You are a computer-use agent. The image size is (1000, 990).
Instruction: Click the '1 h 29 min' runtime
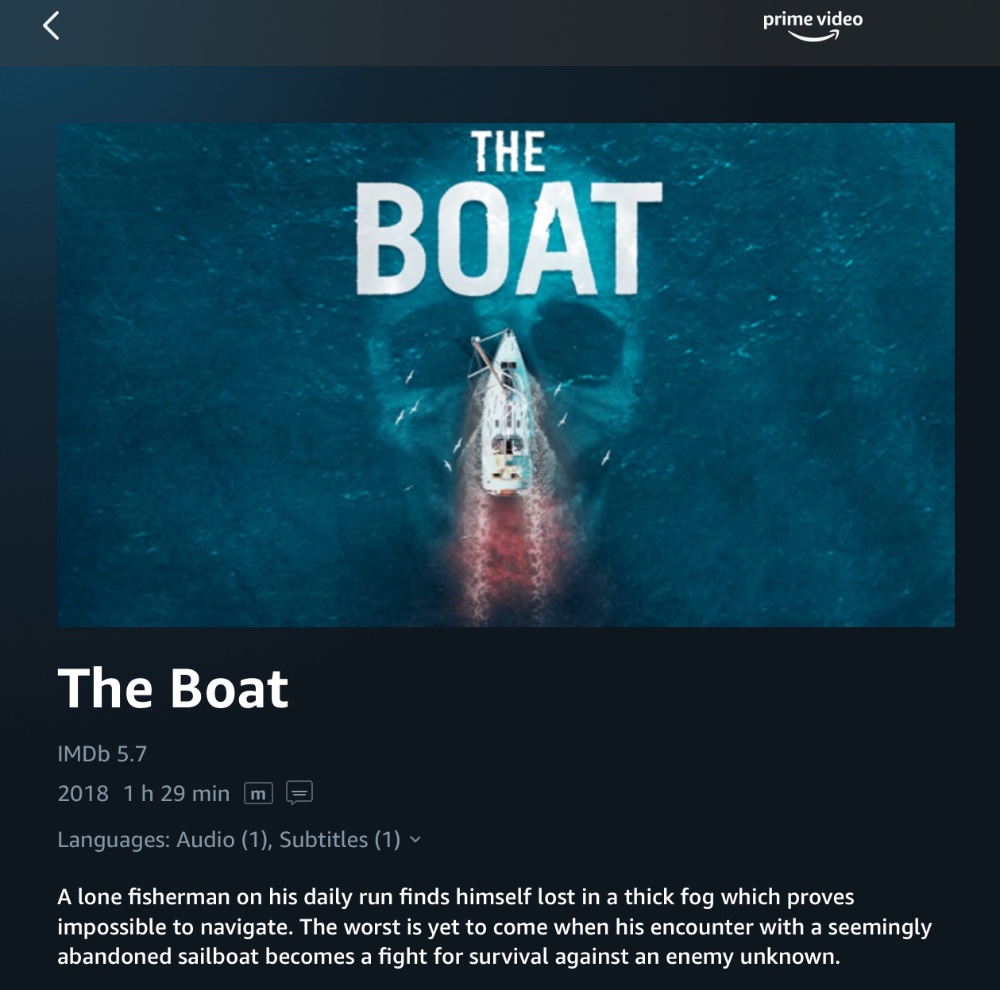[x=177, y=794]
